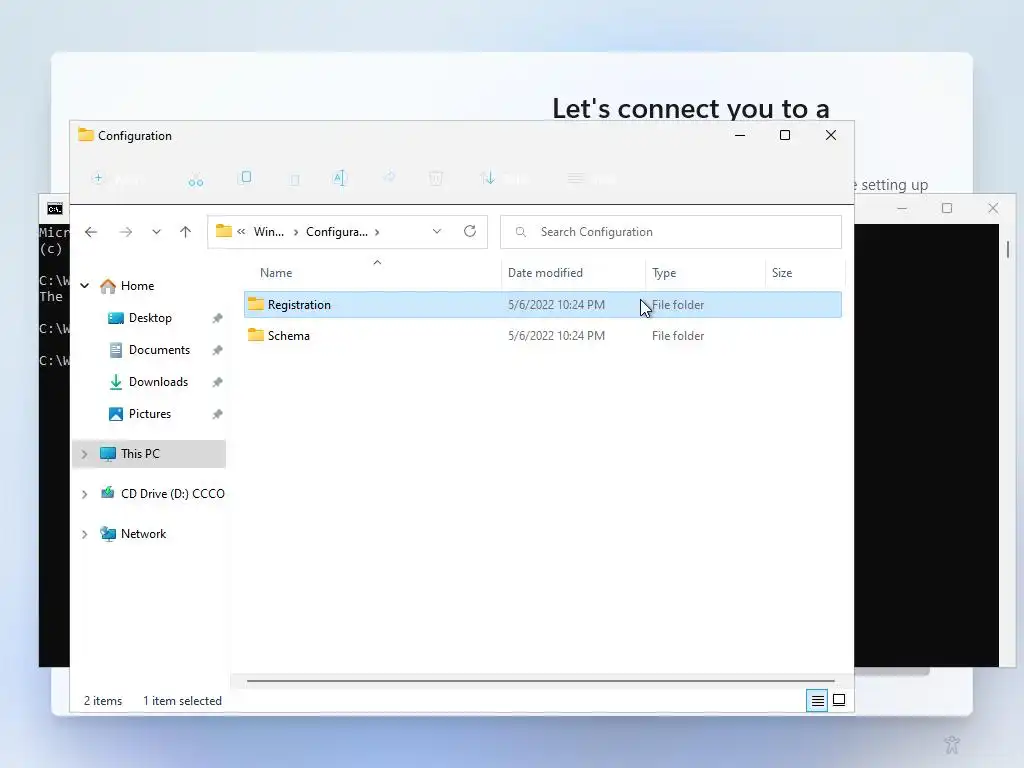Open Pictures in navigation pane
1024x768 pixels.
[150, 414]
